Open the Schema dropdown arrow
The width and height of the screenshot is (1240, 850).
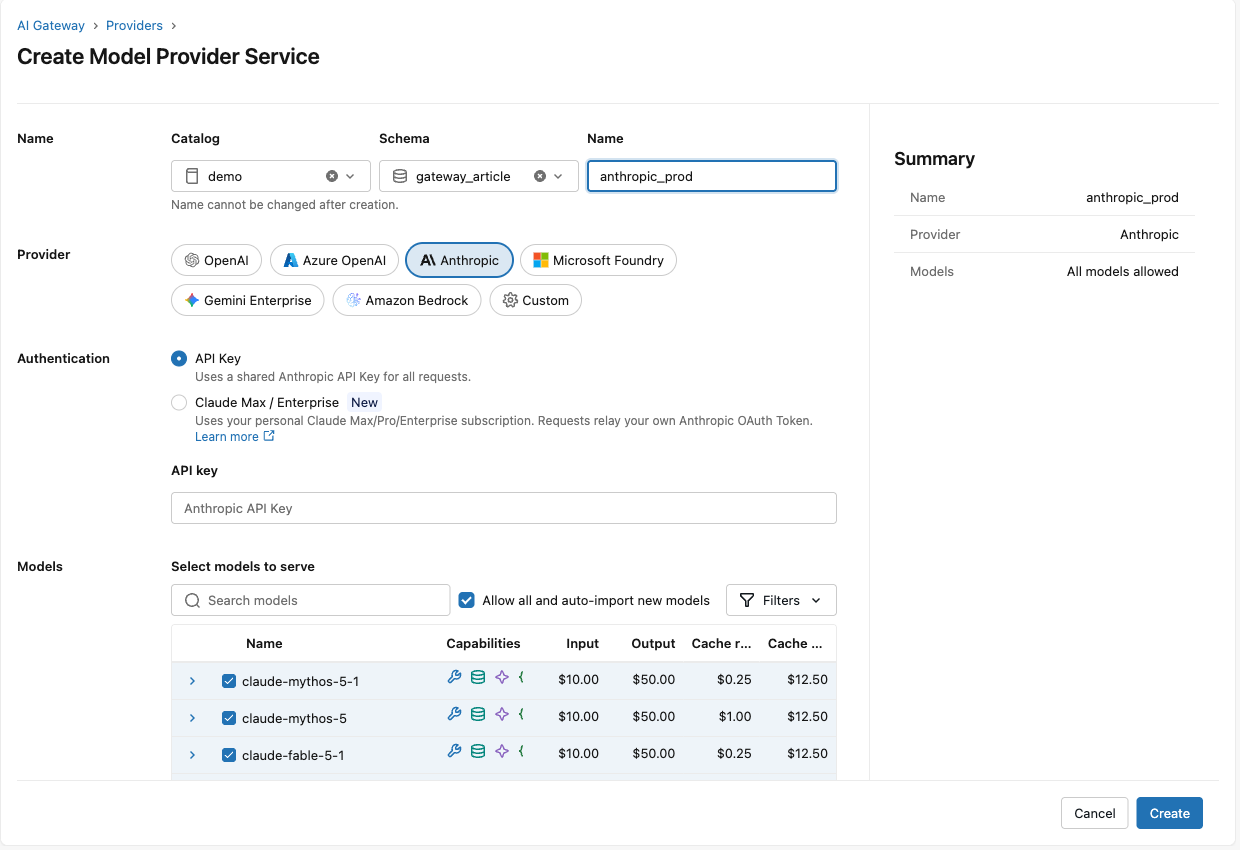point(558,176)
